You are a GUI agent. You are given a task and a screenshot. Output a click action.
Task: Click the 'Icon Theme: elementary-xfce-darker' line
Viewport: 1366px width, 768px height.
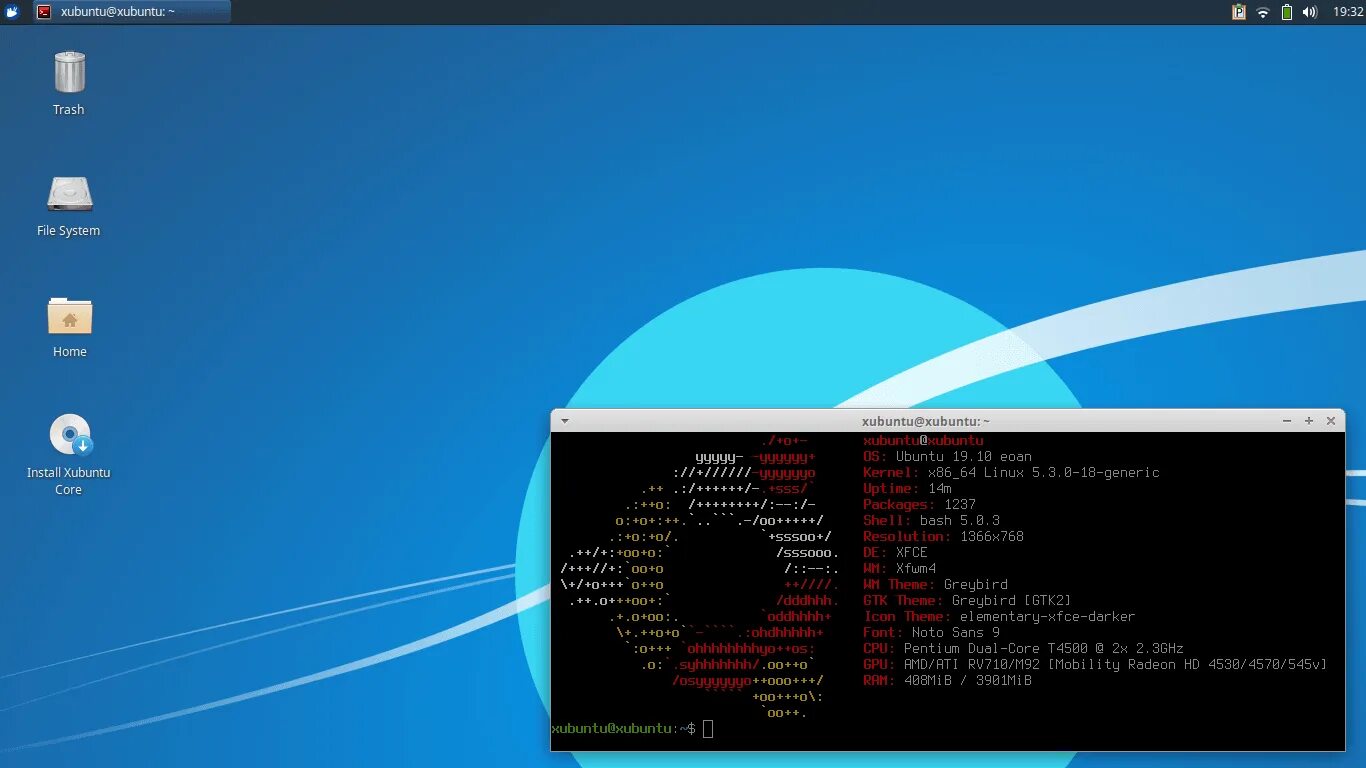click(x=999, y=616)
